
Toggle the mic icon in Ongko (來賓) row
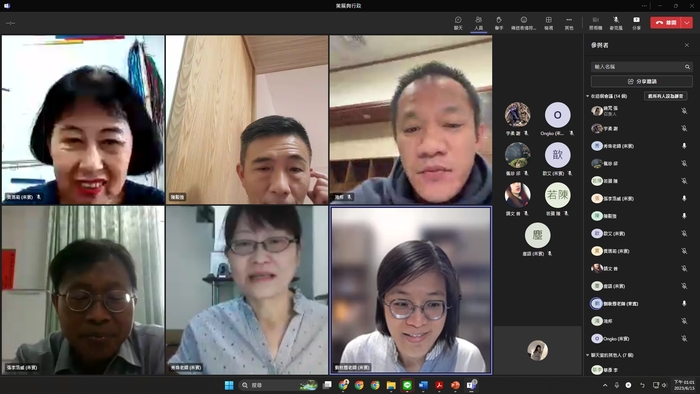(x=684, y=339)
